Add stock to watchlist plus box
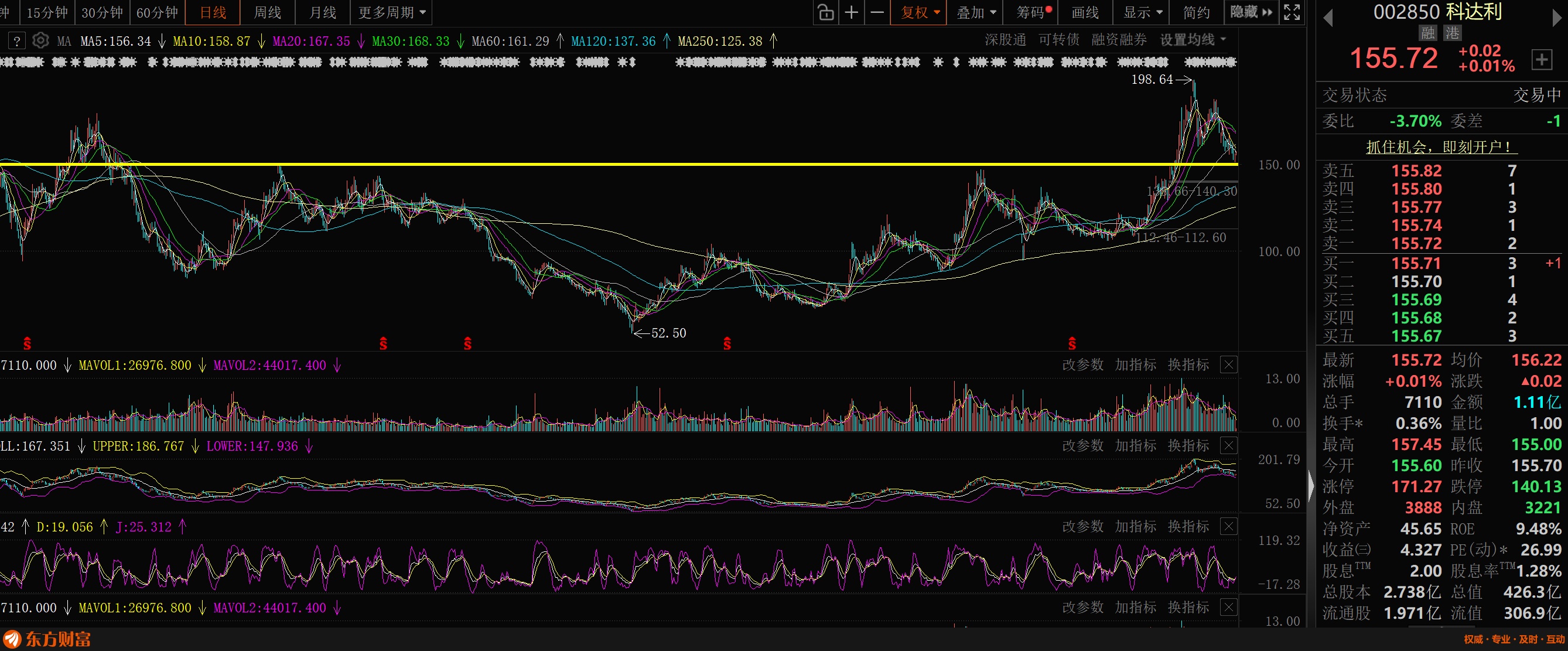The width and height of the screenshot is (1568, 651). (1541, 60)
